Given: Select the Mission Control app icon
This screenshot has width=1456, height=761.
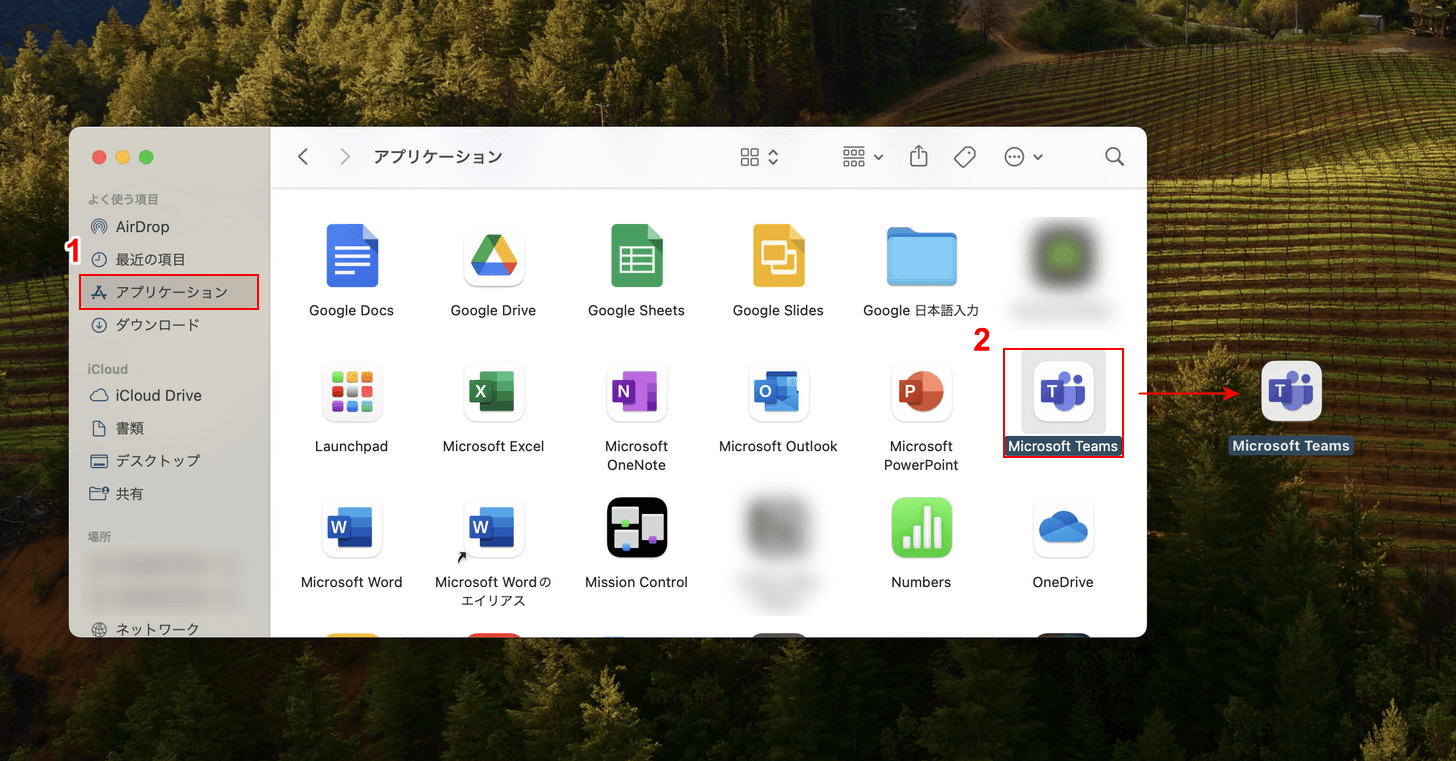Looking at the screenshot, I should pyautogui.click(x=637, y=527).
